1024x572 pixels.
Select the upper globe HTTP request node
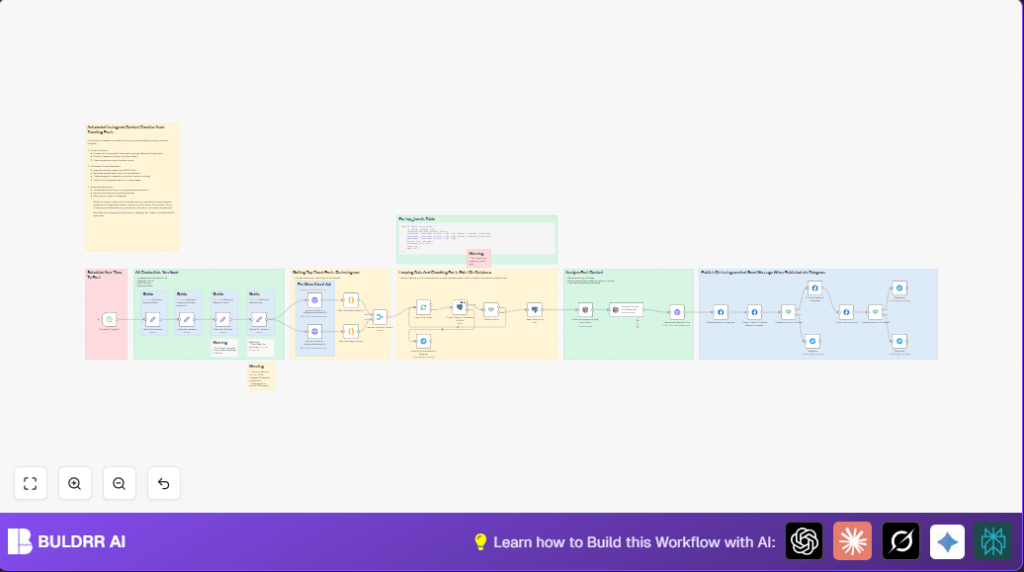(x=315, y=300)
